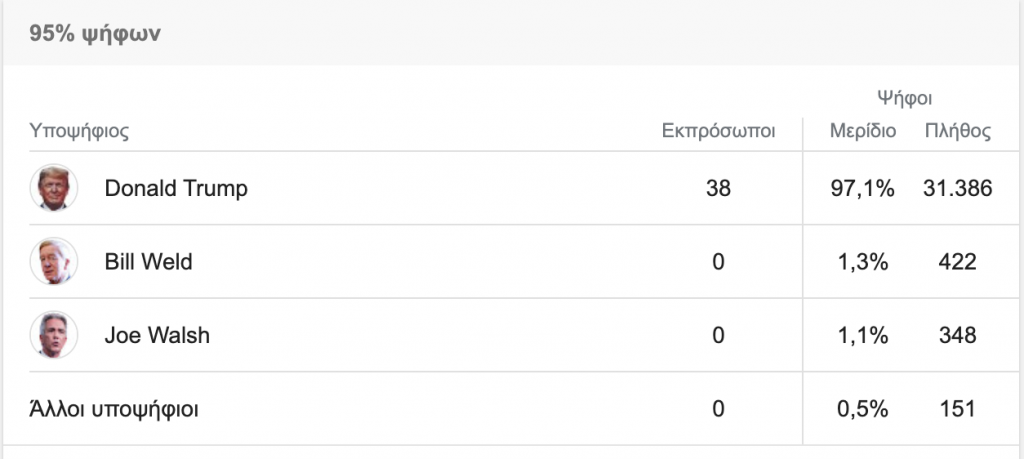Click the 151 votes for other candidates
This screenshot has width=1024, height=459.
(957, 408)
